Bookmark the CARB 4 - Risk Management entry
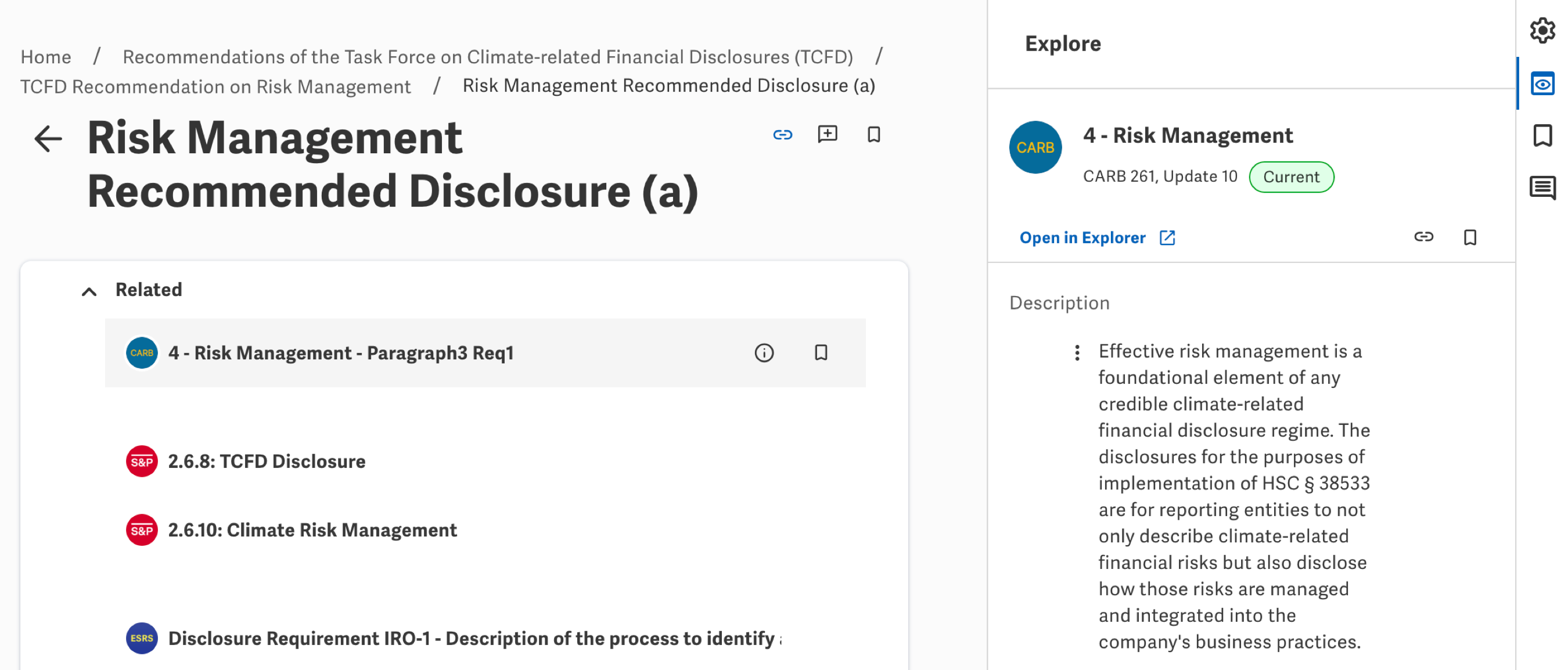 tap(1470, 237)
